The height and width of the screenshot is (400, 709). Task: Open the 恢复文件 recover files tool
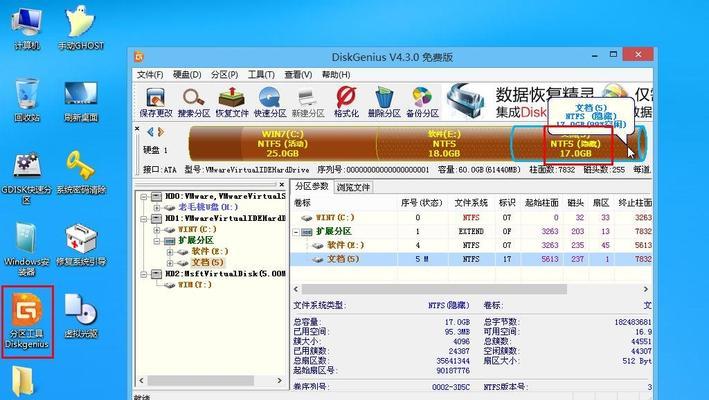(232, 102)
